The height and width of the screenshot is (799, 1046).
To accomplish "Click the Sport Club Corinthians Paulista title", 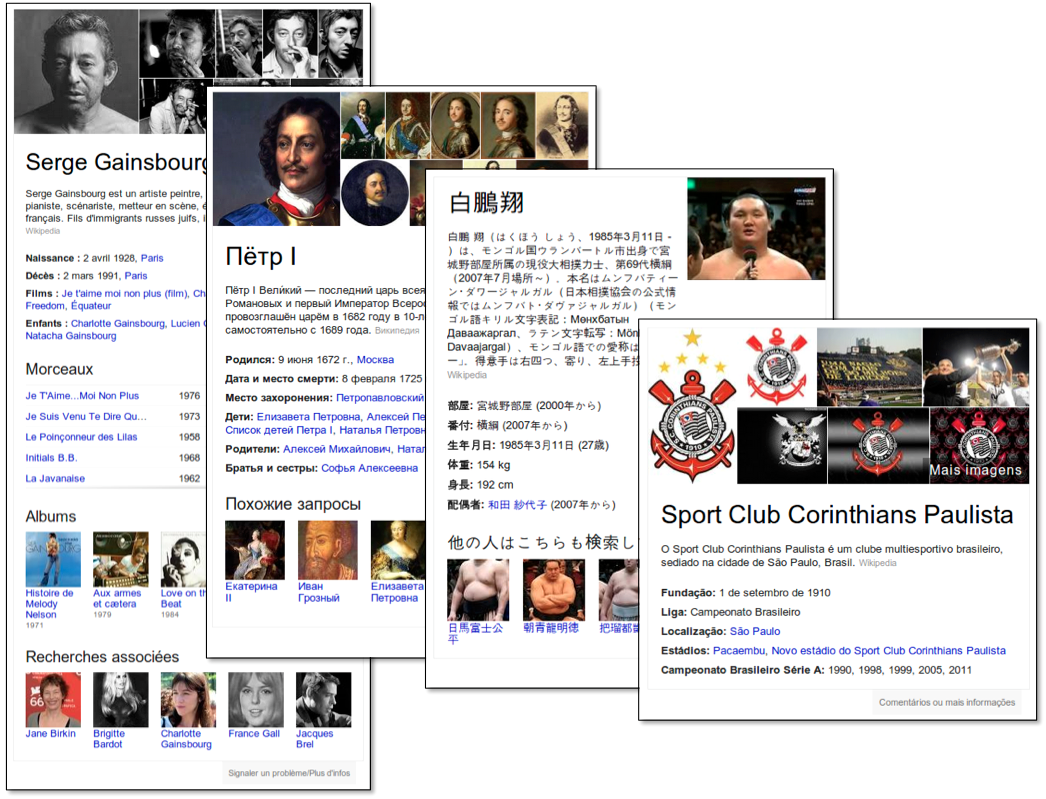I will click(x=837, y=514).
